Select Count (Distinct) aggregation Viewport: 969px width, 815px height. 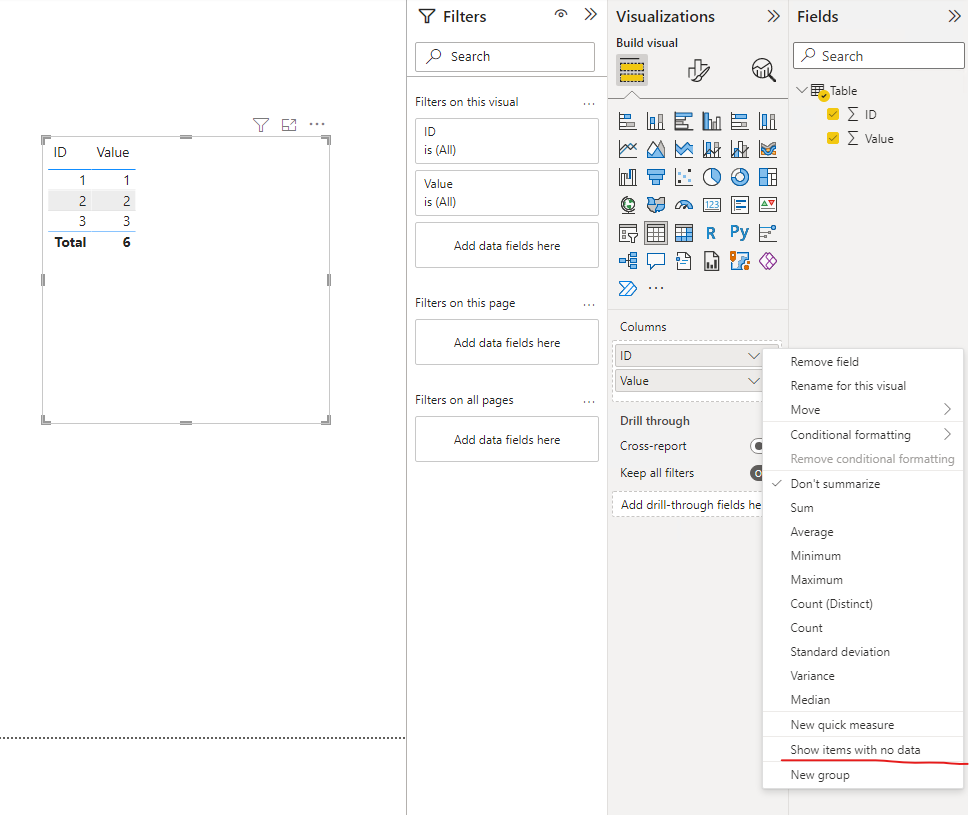[x=863, y=604]
